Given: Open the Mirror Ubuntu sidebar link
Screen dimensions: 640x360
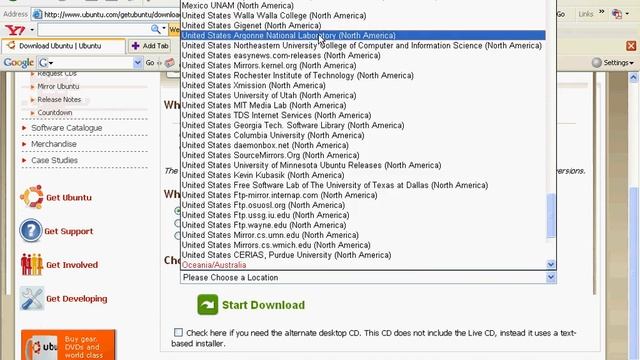Looking at the screenshot, I should coord(58,87).
